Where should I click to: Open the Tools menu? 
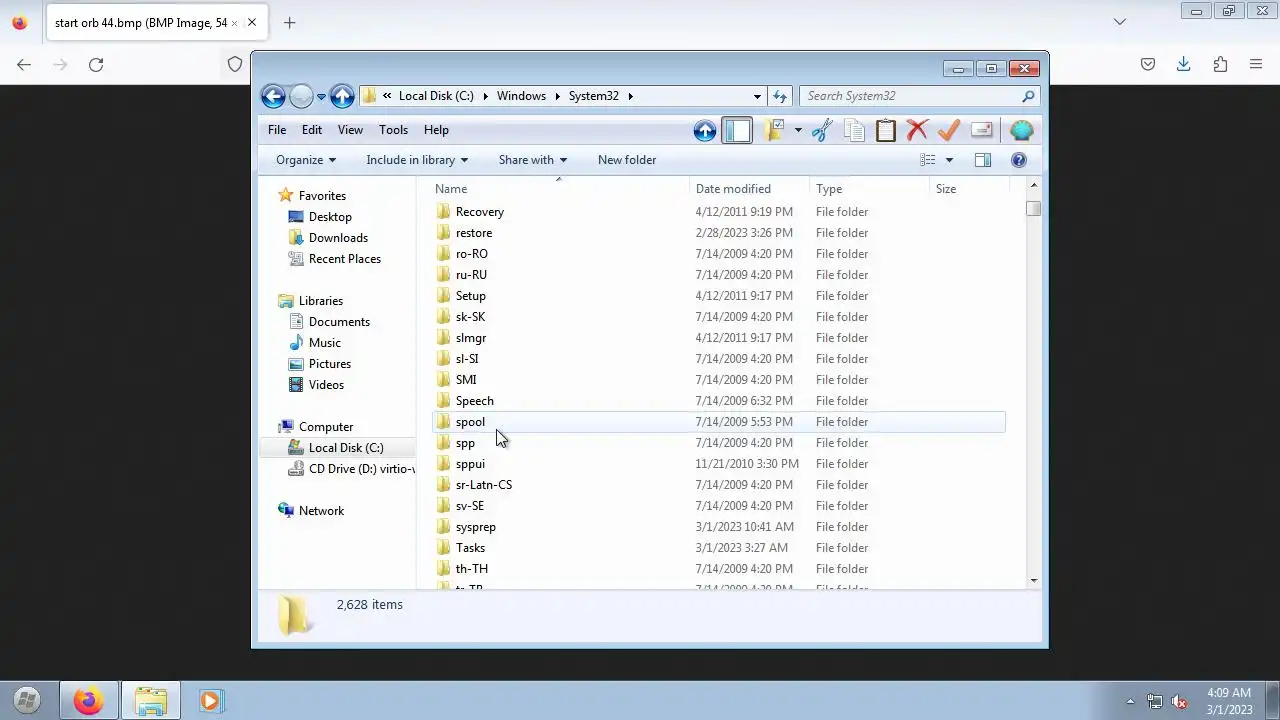[393, 130]
